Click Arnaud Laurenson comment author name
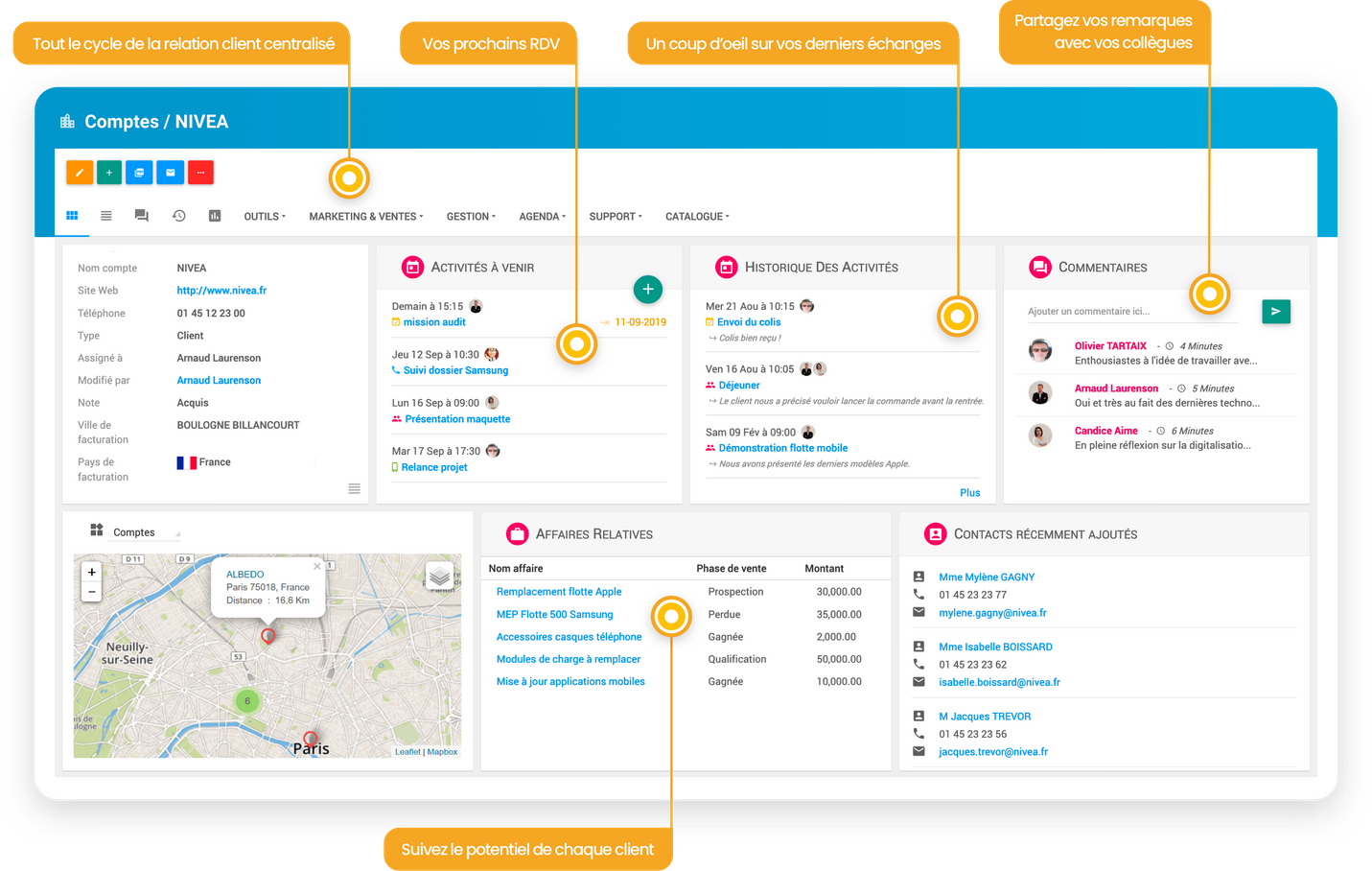Viewport: 1372px width, 871px height. tap(1116, 388)
